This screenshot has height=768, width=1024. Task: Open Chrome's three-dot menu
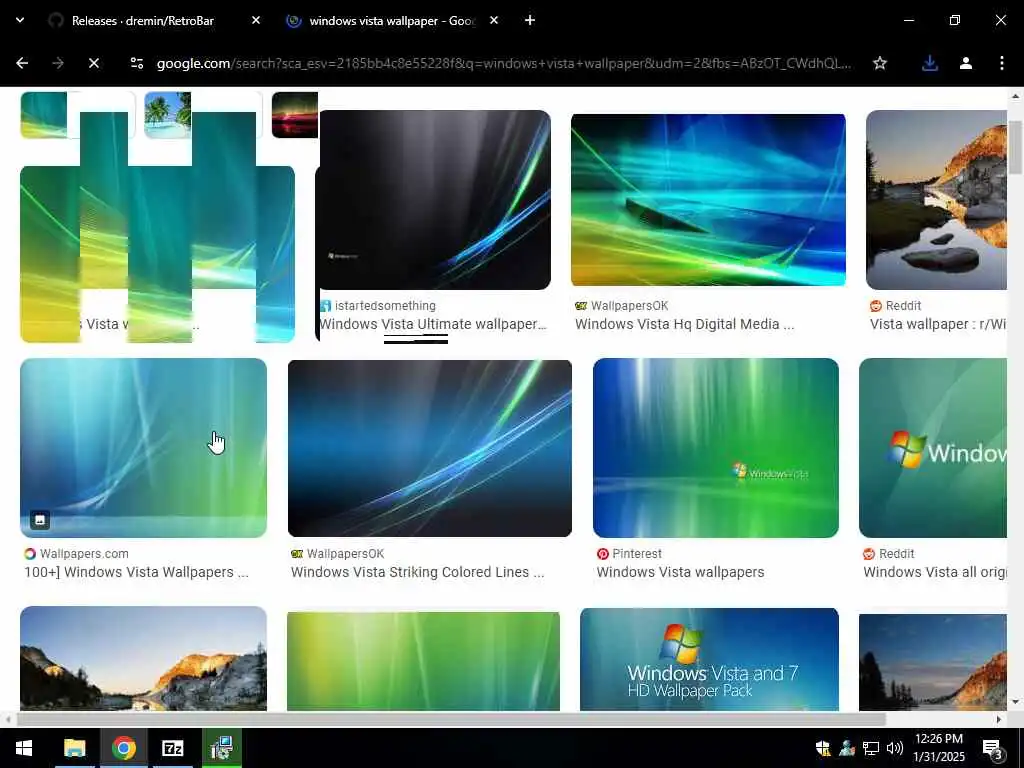coord(1001,63)
